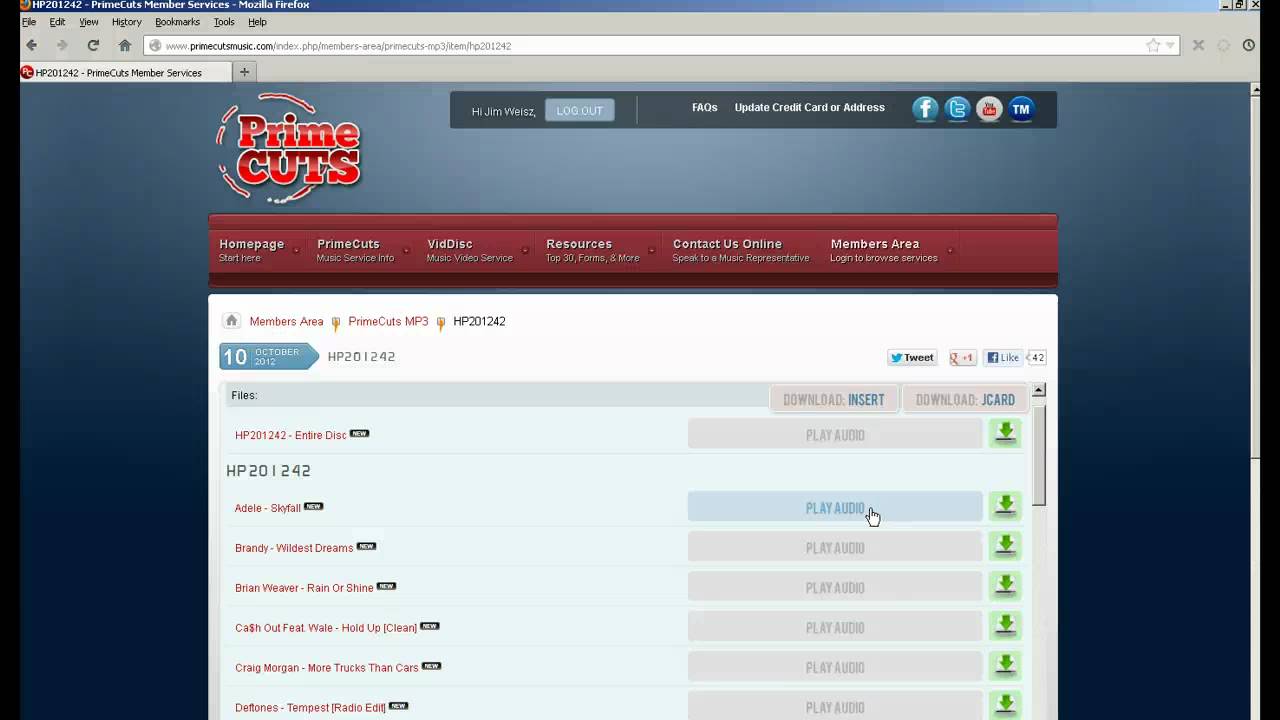Open the URL bar history dropdown arrow

point(1170,45)
